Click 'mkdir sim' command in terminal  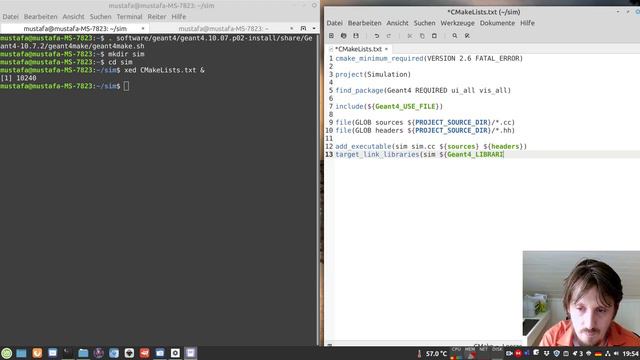tap(126, 54)
